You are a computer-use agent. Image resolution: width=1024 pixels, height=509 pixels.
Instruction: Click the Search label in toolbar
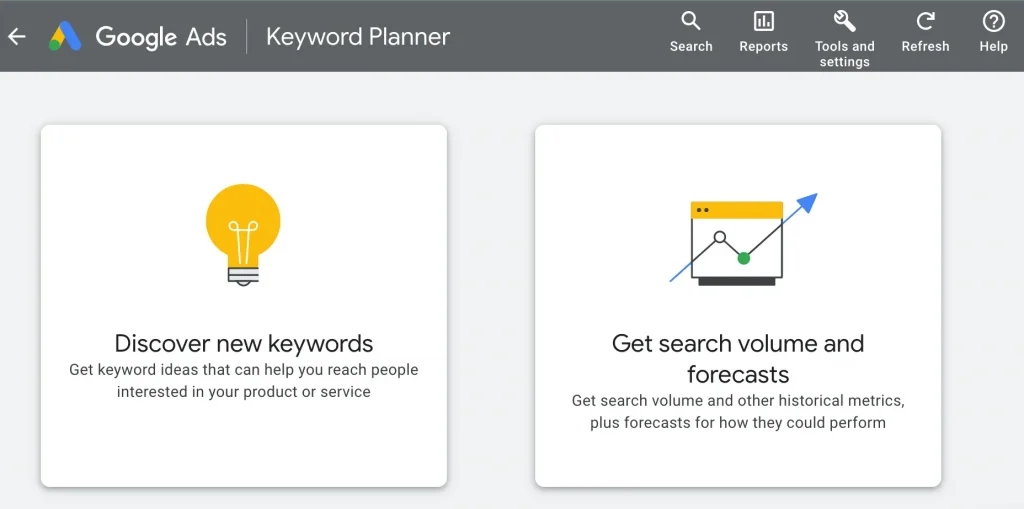691,46
